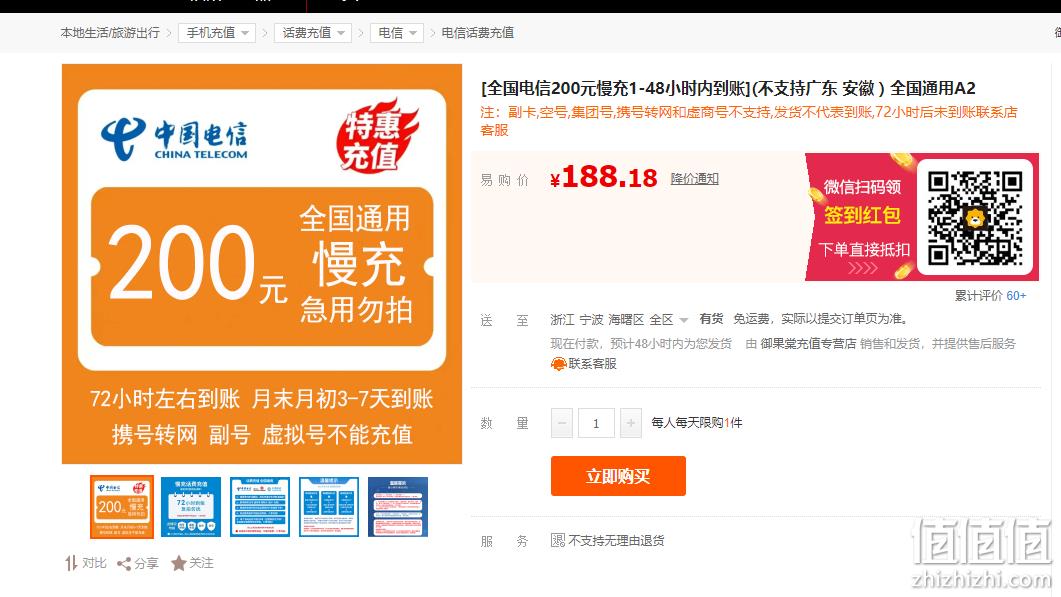
Task: Click the 不支持无理由退货 service icon
Action: (558, 540)
